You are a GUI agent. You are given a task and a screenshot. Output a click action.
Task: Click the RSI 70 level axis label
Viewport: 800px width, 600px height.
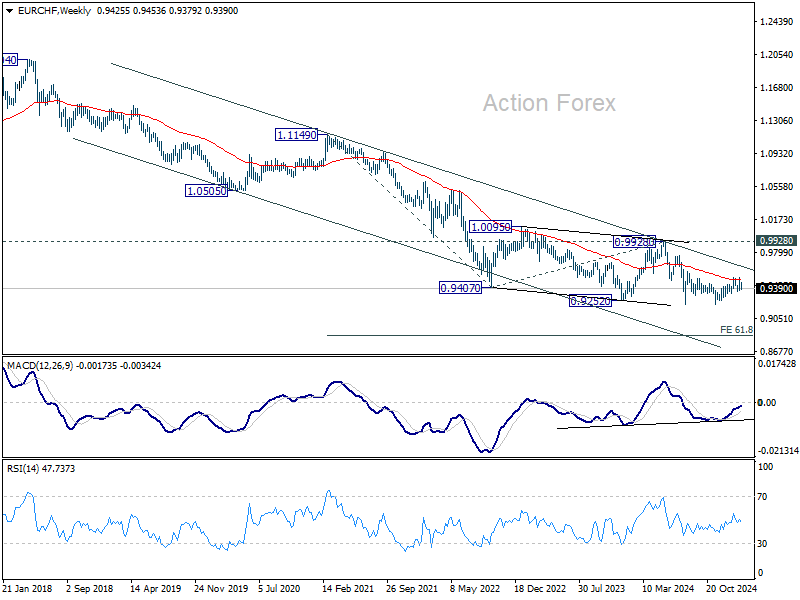pos(762,497)
